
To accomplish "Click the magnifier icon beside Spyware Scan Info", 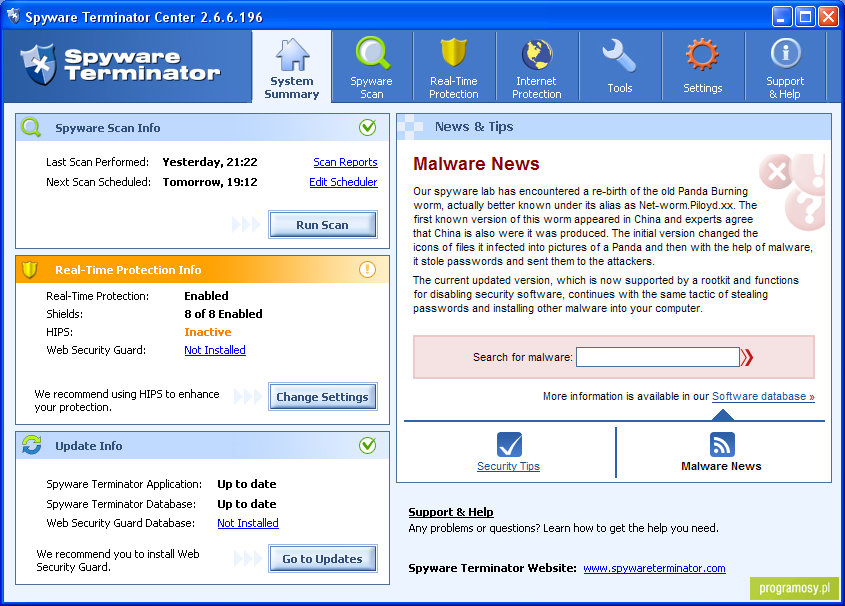I will 31,128.
